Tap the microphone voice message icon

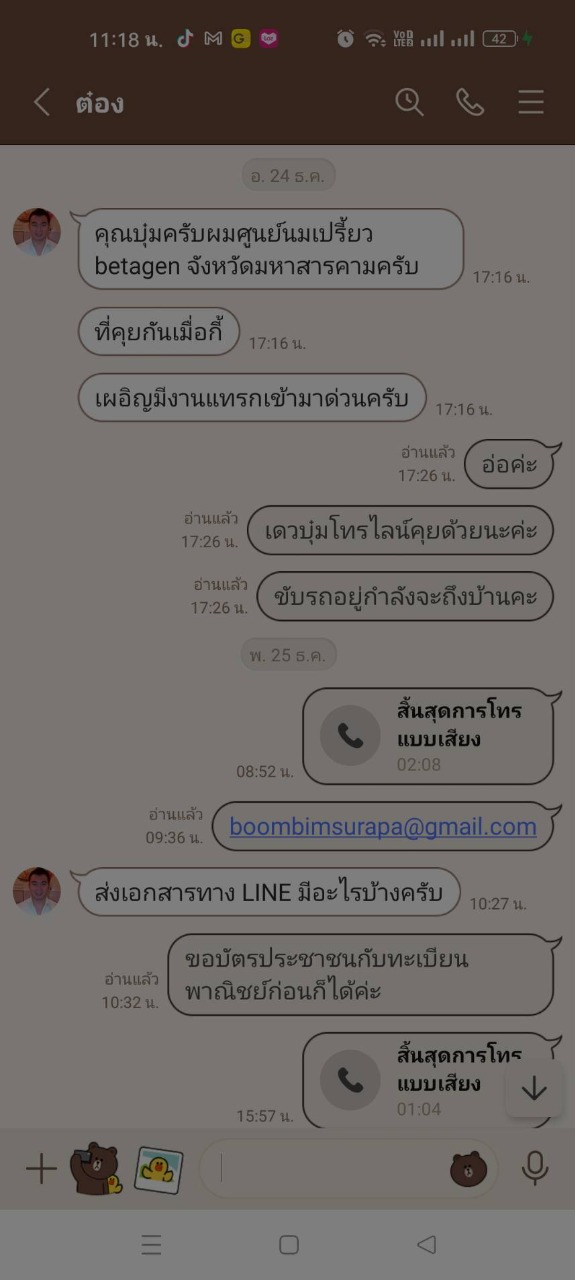535,1168
